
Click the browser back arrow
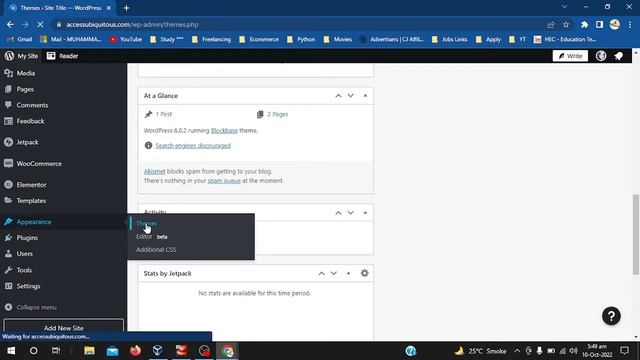10,24
